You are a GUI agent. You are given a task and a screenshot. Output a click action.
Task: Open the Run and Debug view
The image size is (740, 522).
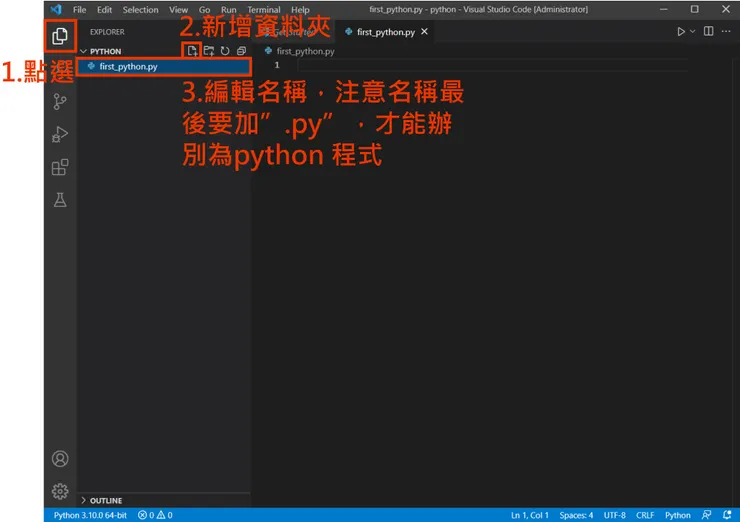[60, 135]
